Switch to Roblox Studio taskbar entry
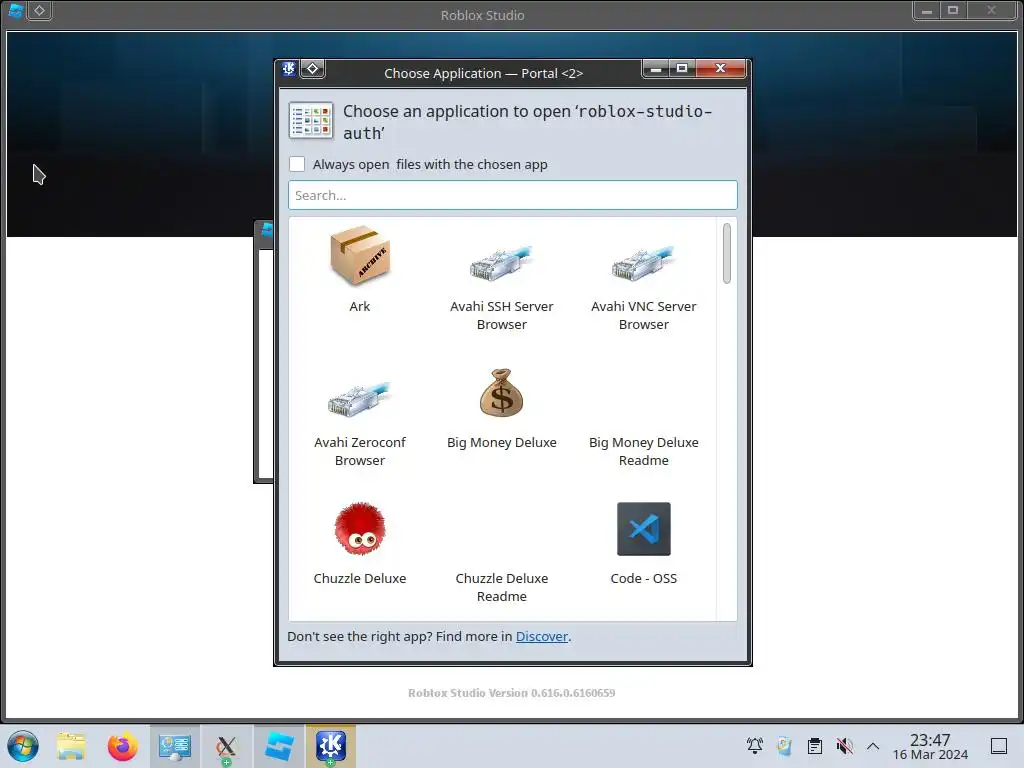Viewport: 1024px width, 768px height. click(x=279, y=746)
